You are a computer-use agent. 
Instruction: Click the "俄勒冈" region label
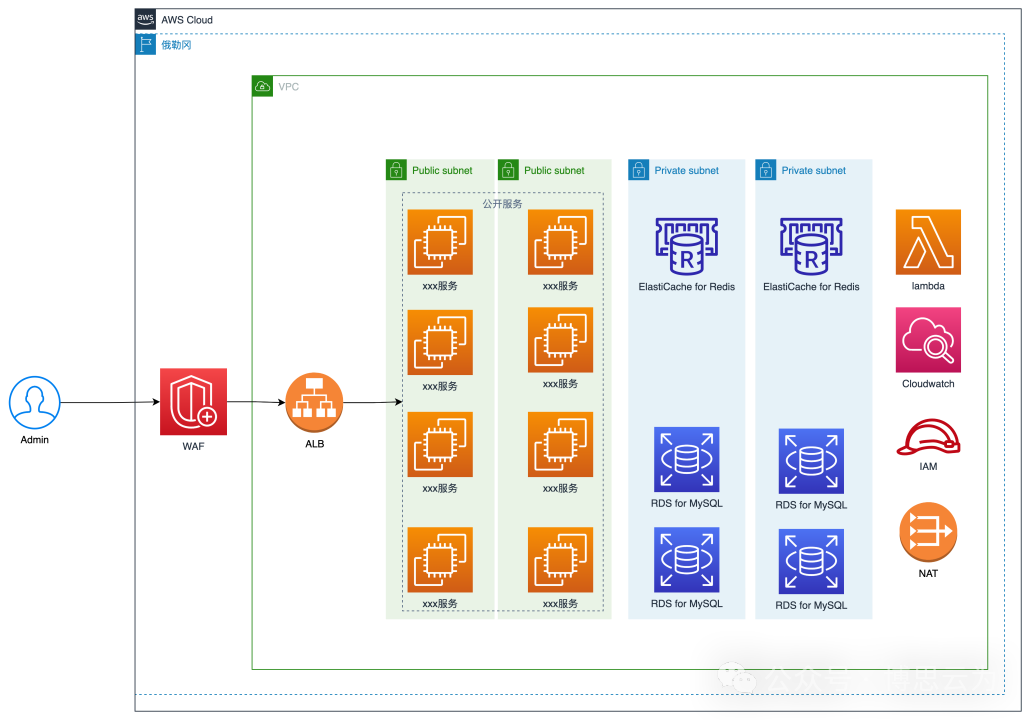point(176,45)
